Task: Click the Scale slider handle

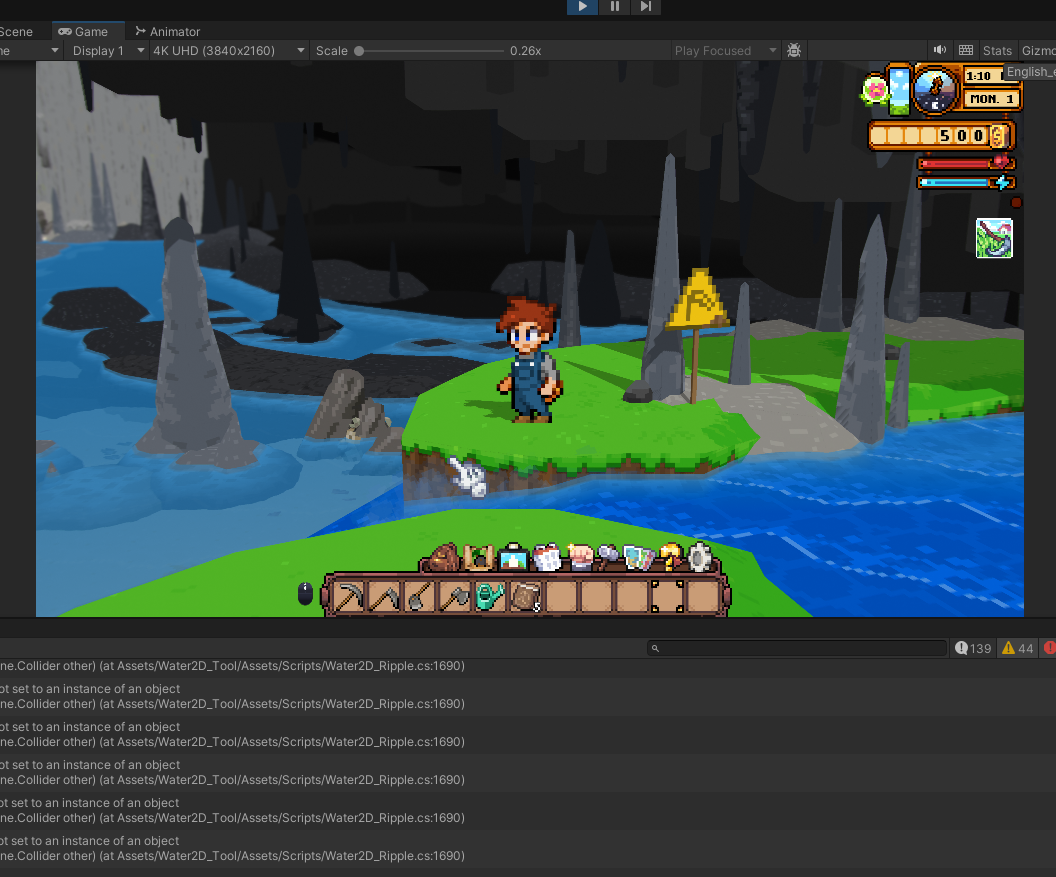Action: click(x=359, y=51)
